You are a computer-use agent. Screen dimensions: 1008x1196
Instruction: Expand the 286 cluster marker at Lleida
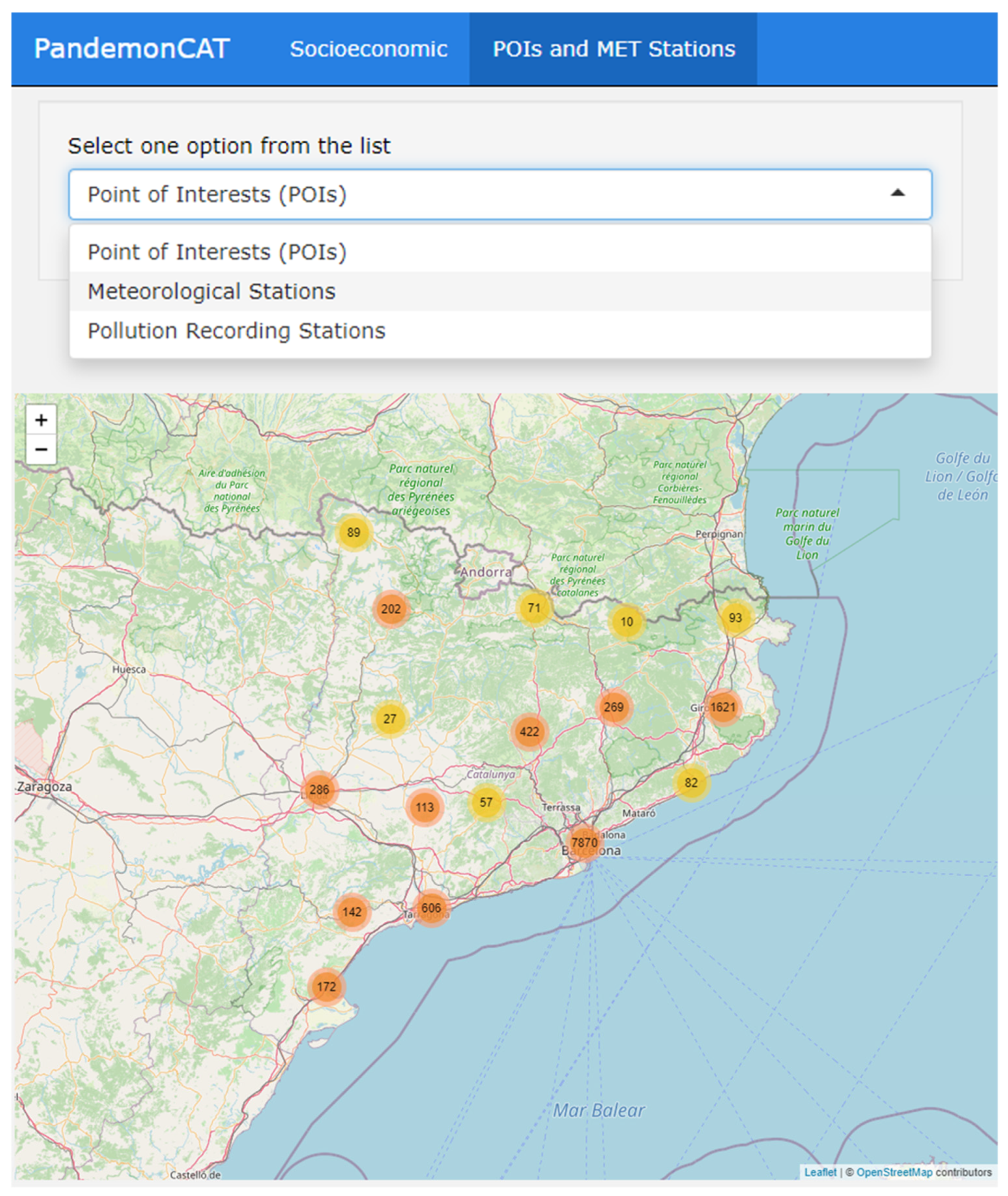tap(319, 790)
